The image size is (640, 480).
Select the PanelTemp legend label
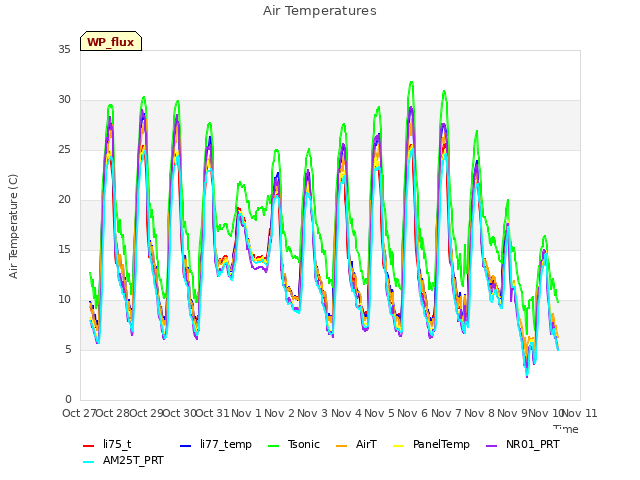441,444
